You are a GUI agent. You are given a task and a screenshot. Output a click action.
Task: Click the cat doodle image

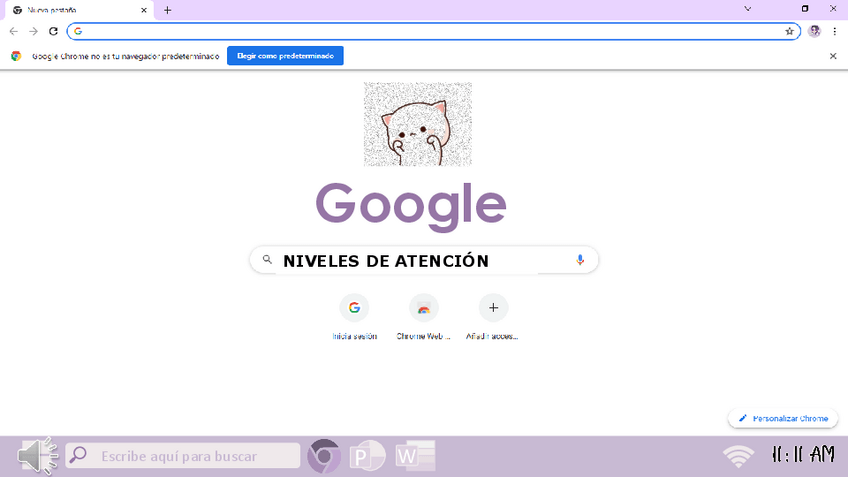click(418, 124)
